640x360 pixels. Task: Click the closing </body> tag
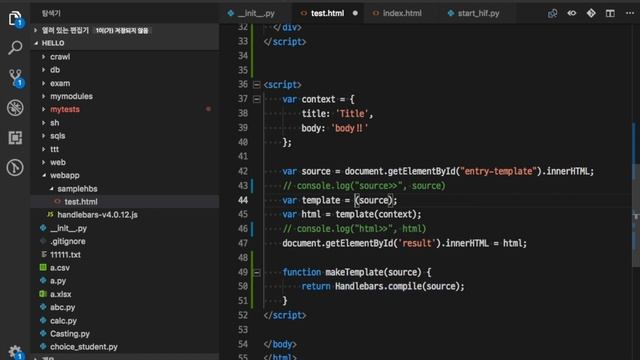pyautogui.click(x=280, y=344)
